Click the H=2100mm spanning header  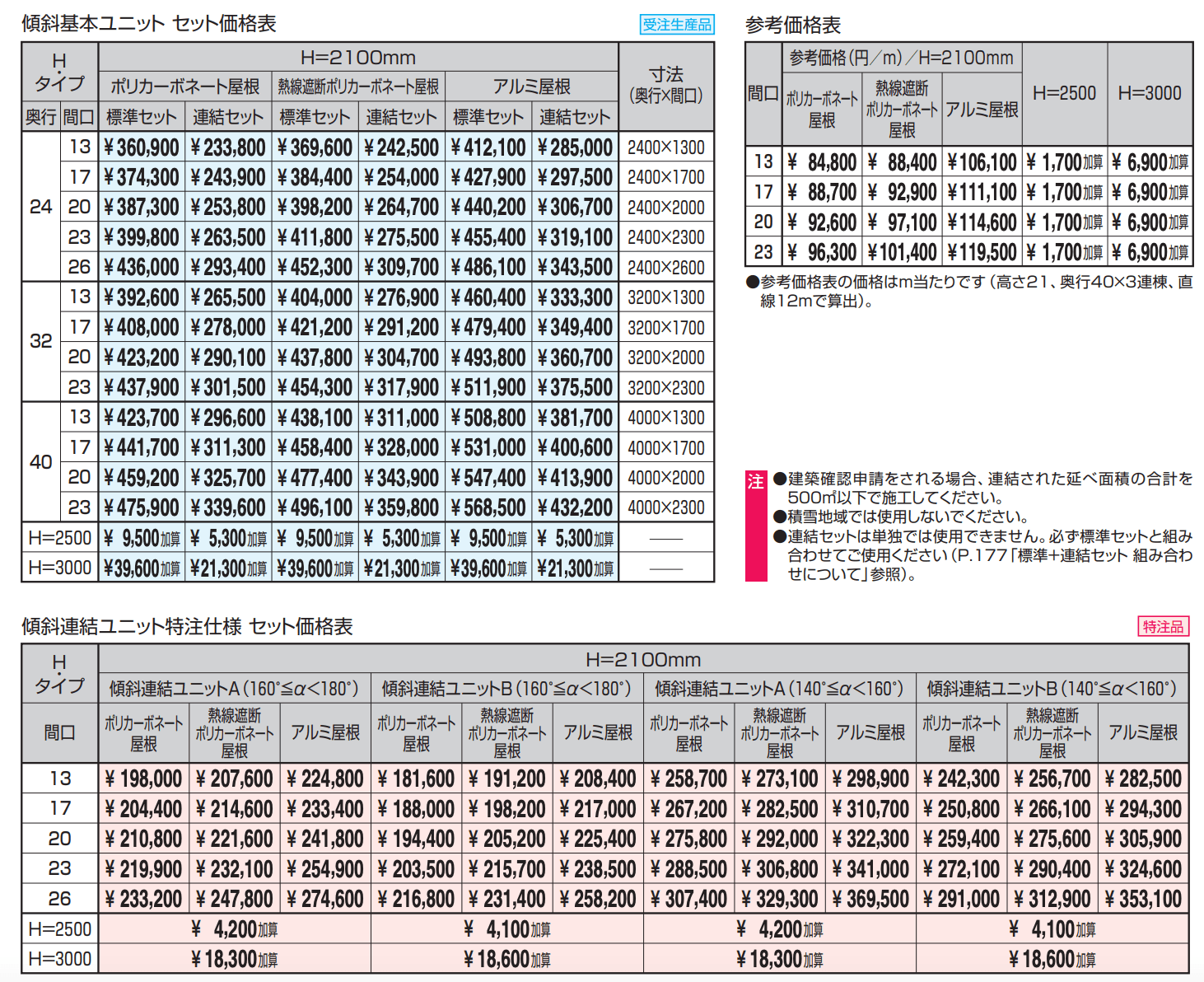pos(358,58)
